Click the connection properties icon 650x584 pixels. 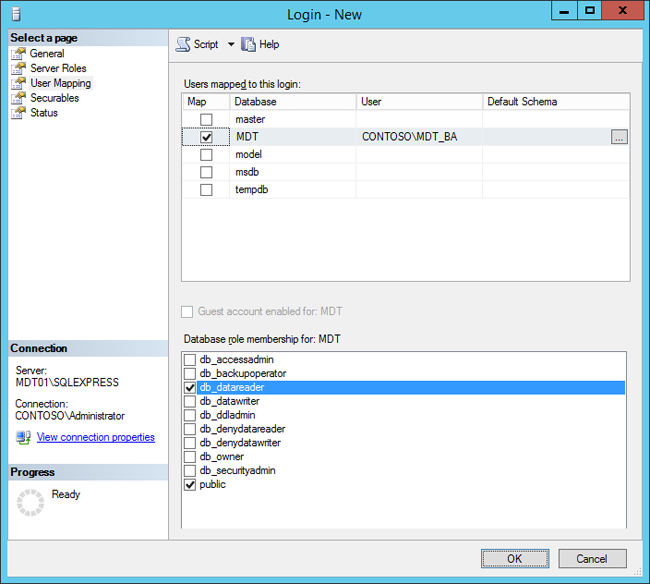[23, 437]
